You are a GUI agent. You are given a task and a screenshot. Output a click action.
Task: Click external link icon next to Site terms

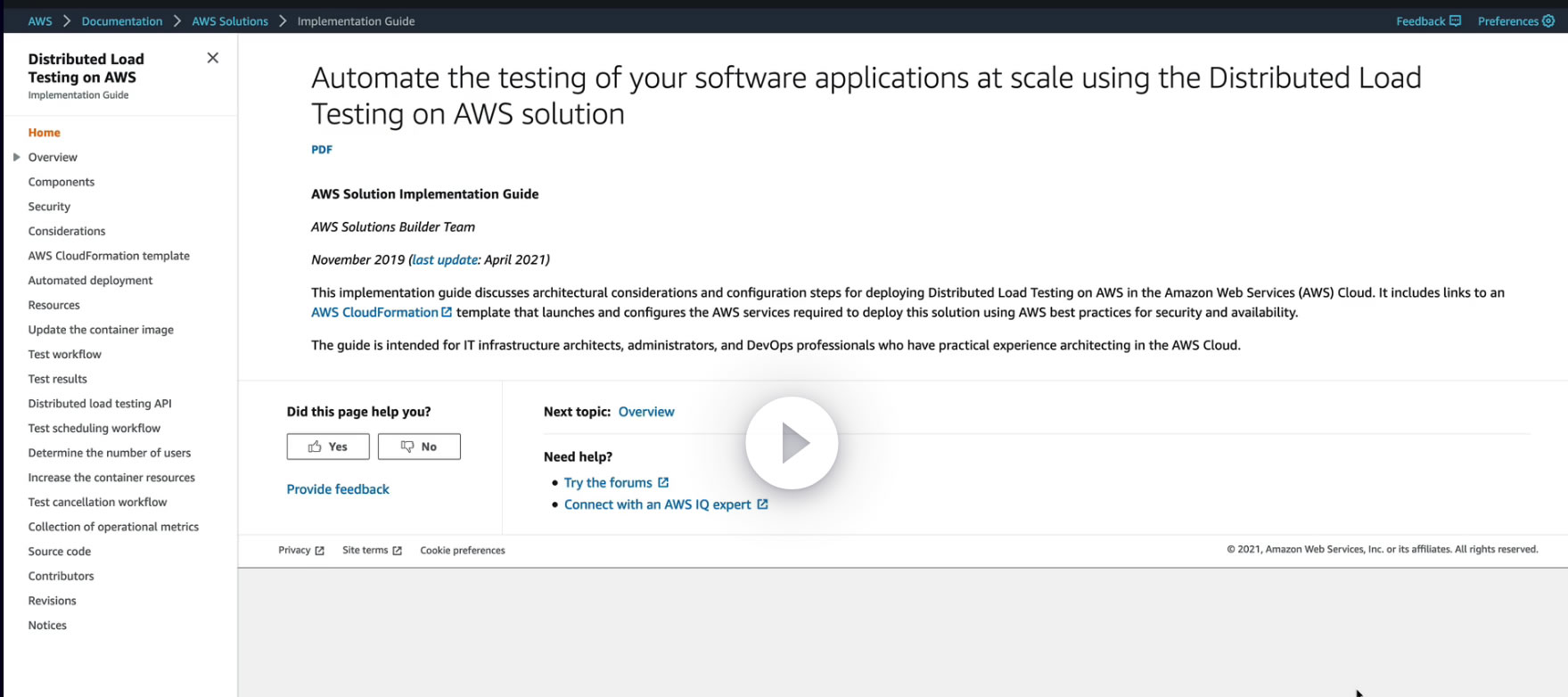coord(397,551)
